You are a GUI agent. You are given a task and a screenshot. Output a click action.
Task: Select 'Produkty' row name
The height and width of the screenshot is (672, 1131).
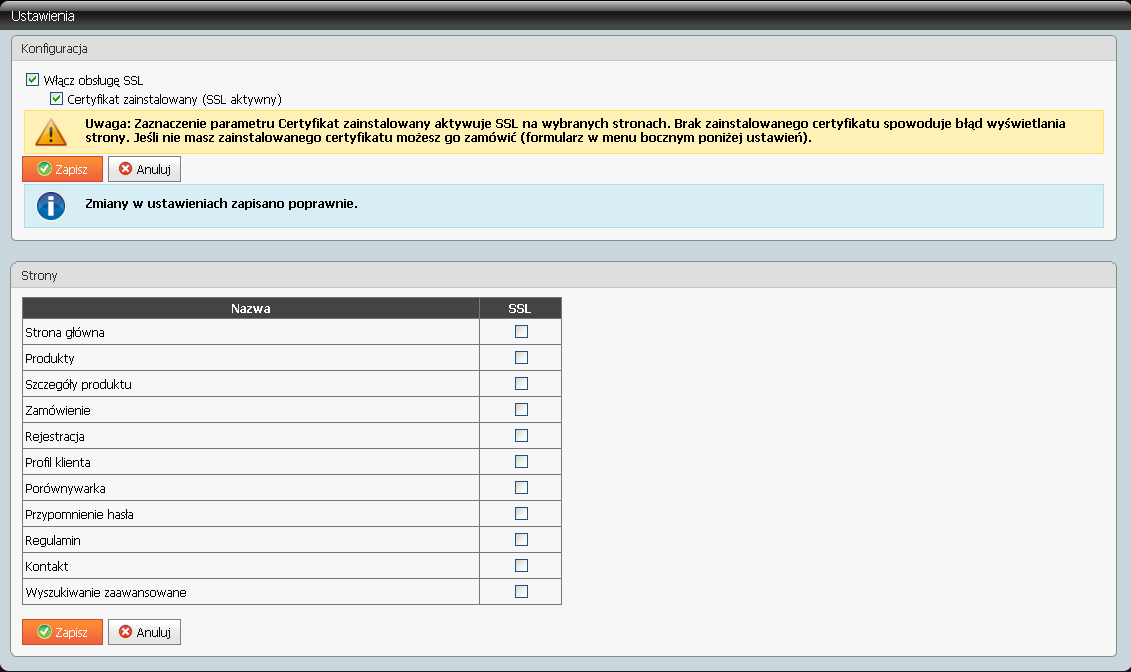[x=50, y=358]
